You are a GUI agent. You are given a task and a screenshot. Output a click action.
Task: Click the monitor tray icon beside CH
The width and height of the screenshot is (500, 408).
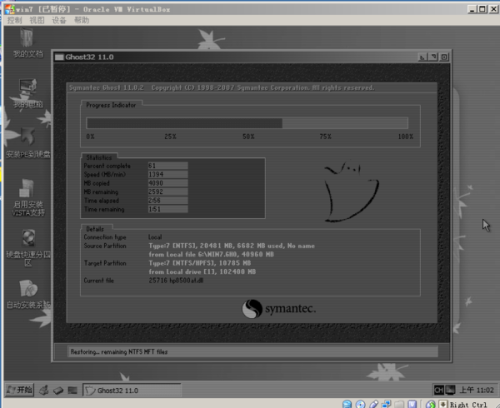coord(450,389)
